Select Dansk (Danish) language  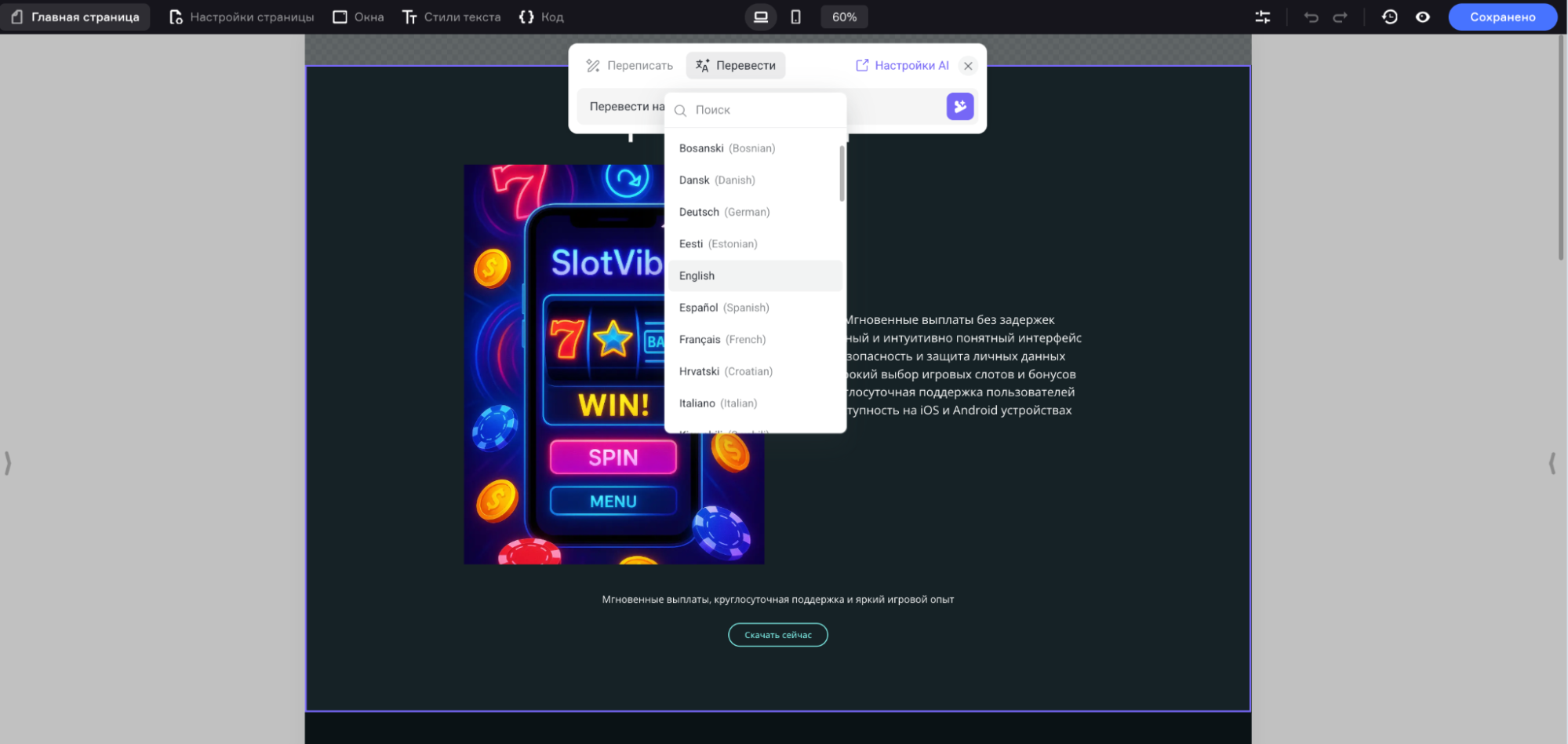(x=755, y=180)
